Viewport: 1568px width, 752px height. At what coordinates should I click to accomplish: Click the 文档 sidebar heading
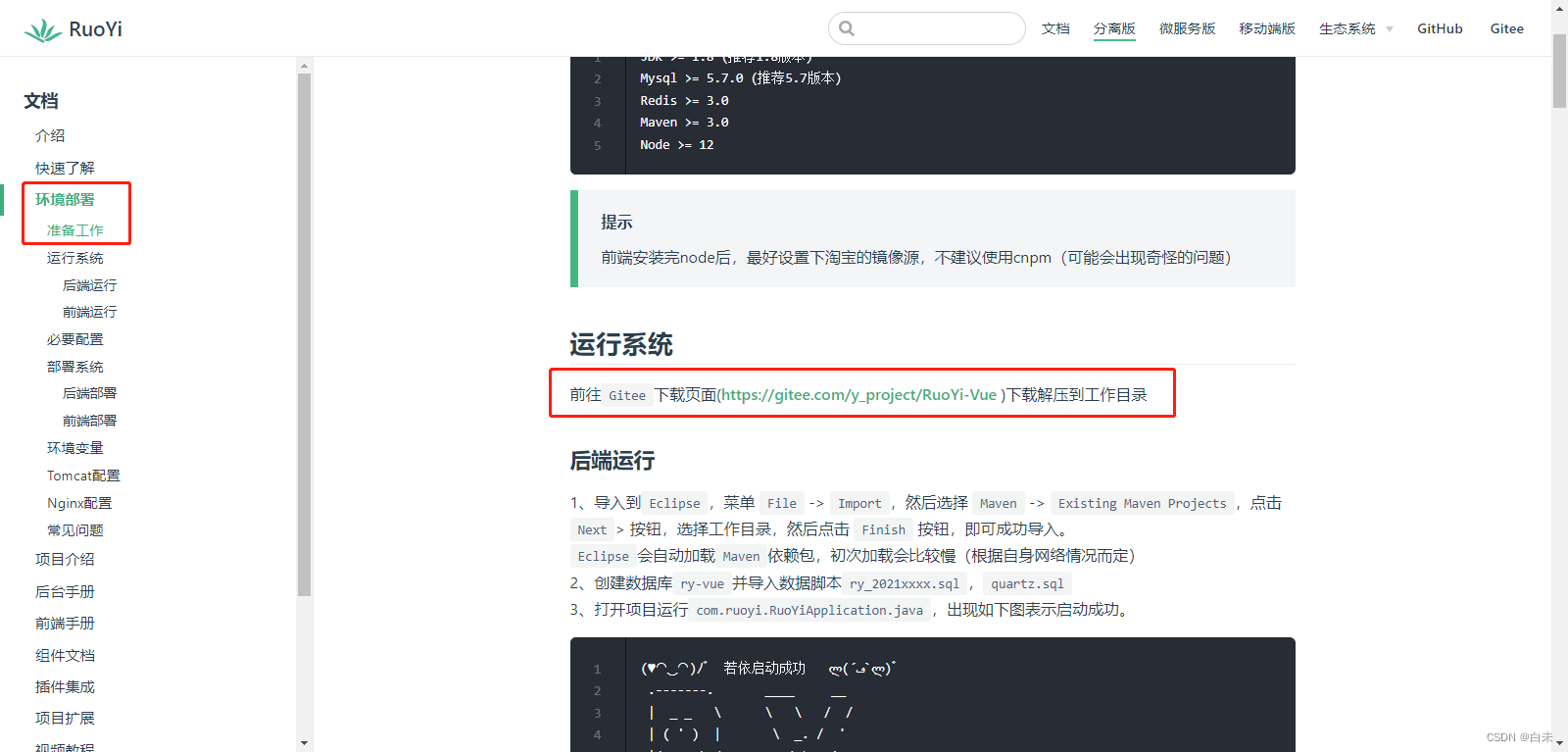[41, 101]
